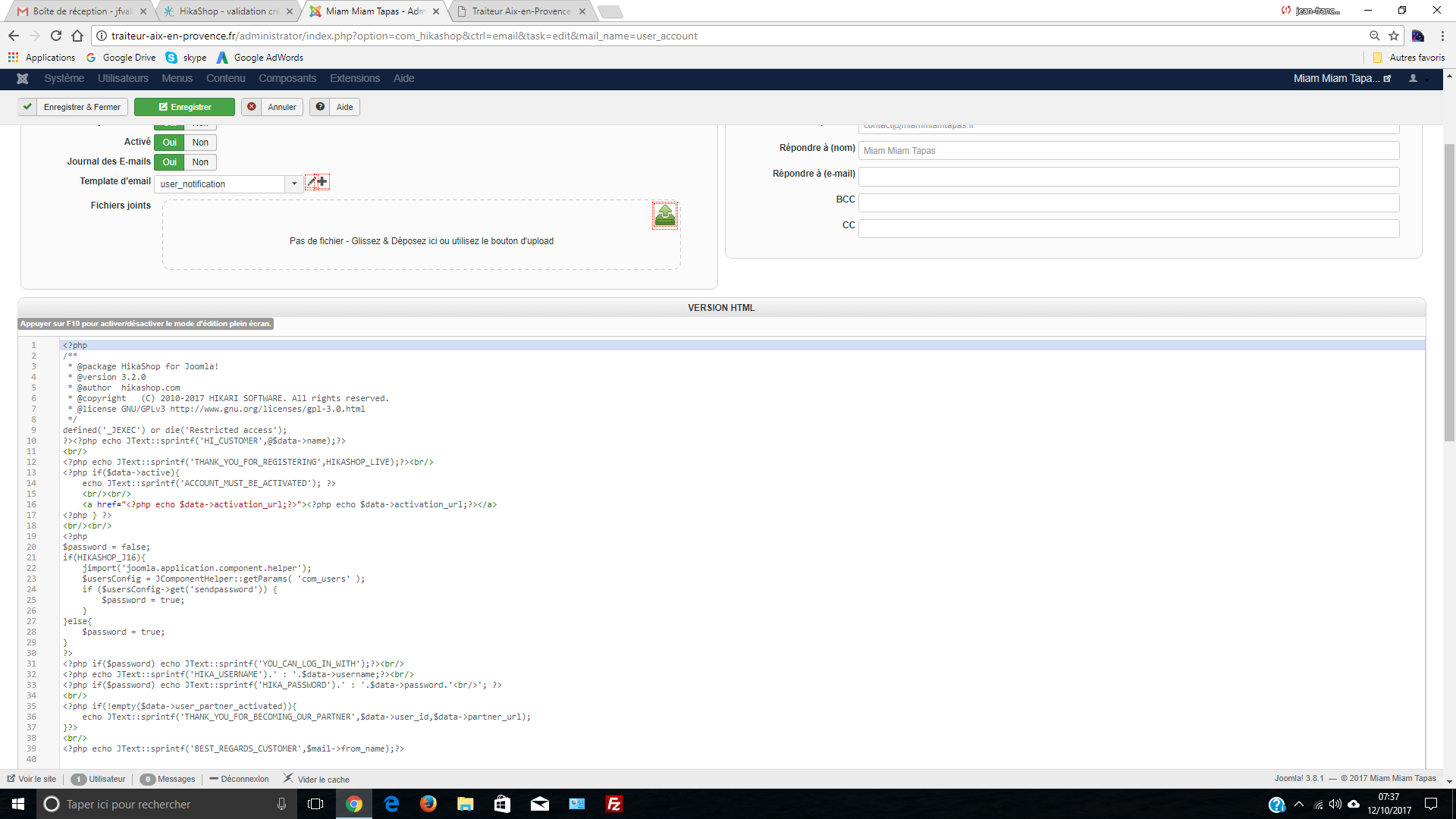The height and width of the screenshot is (819, 1456).
Task: Click the plus icon to add email template
Action: pos(323,182)
